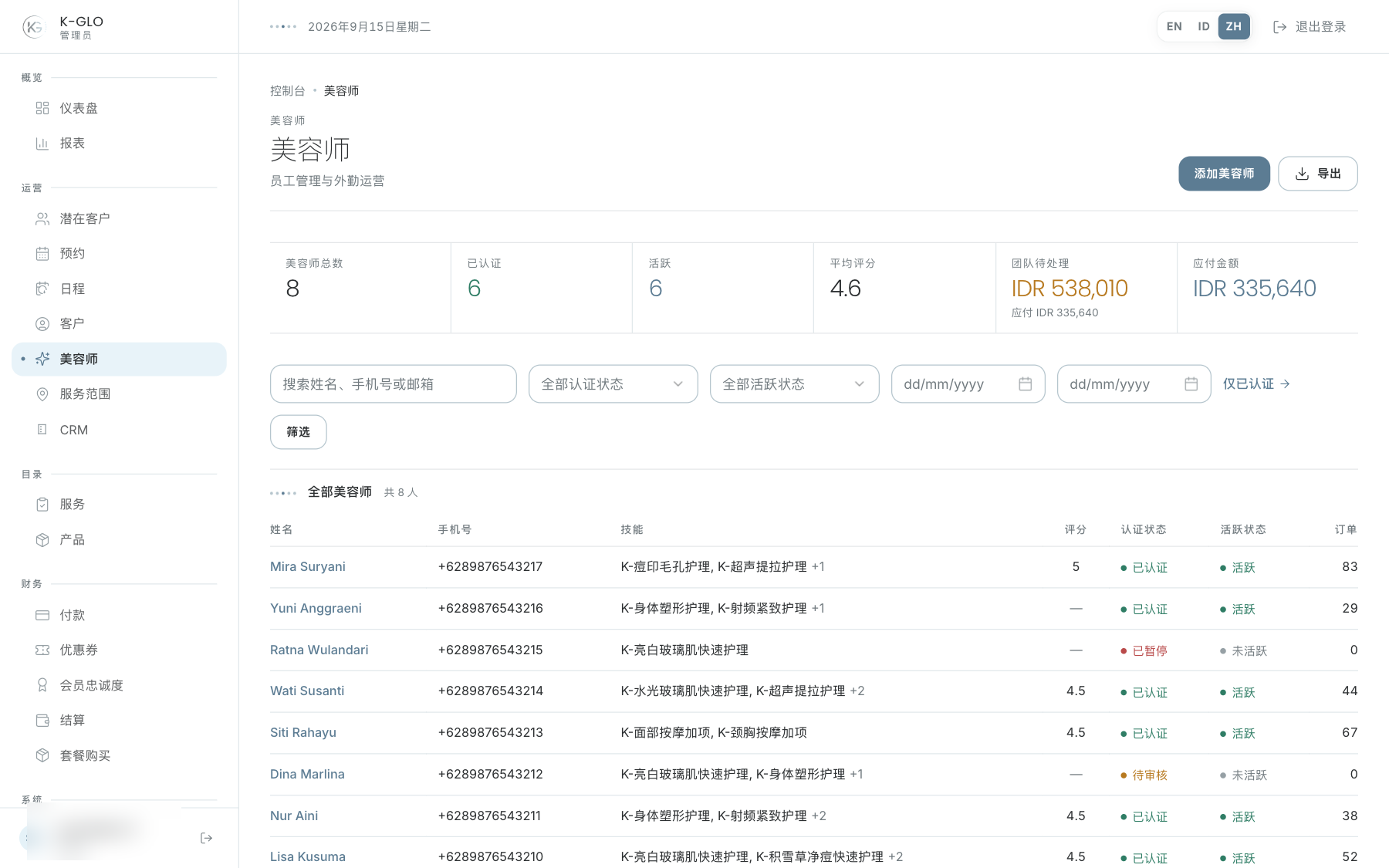Open the 仪表盘 dashboard icon in sidebar
Screen dimensions: 1389x868
click(x=42, y=108)
